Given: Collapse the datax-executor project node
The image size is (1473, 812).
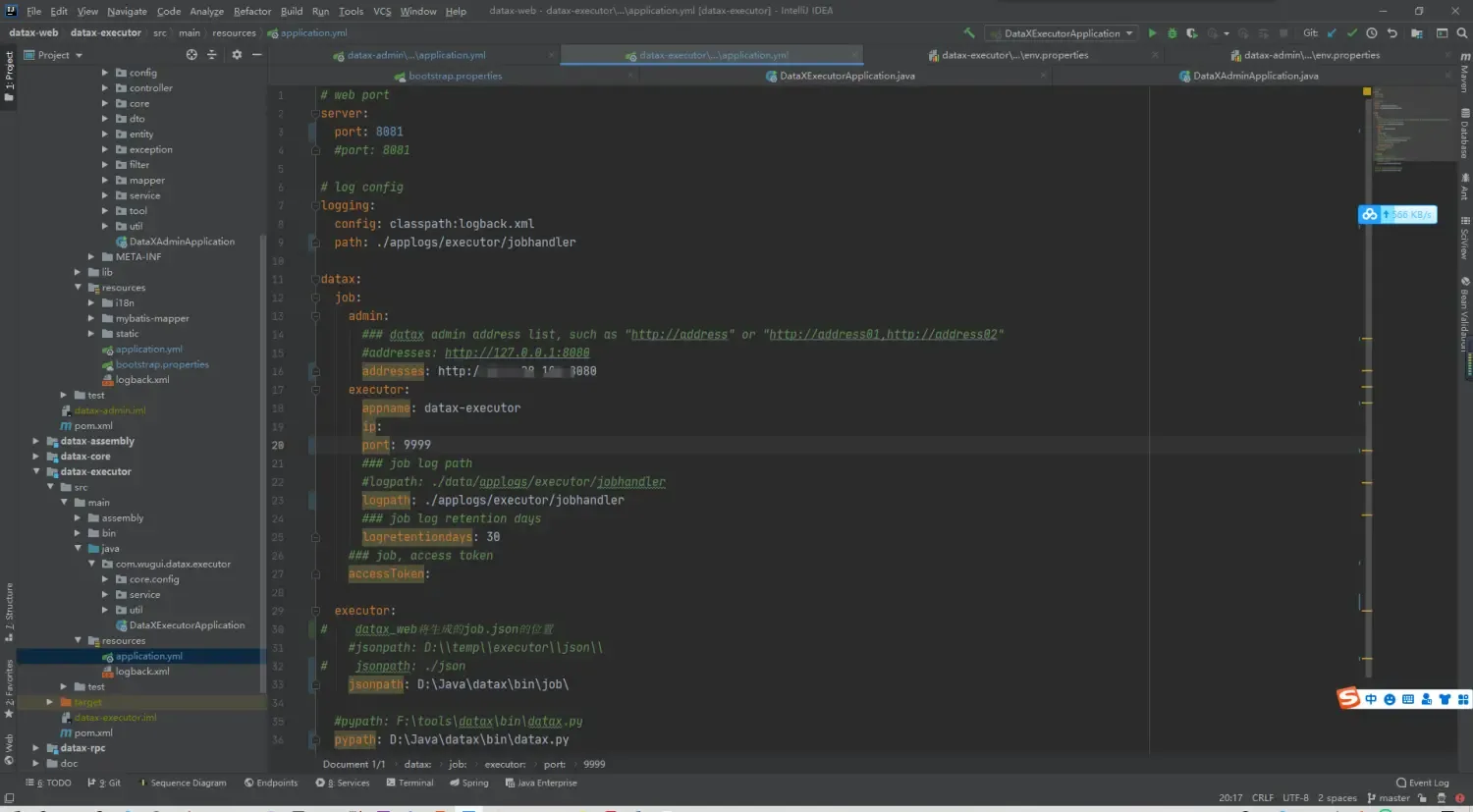Looking at the screenshot, I should 36,471.
